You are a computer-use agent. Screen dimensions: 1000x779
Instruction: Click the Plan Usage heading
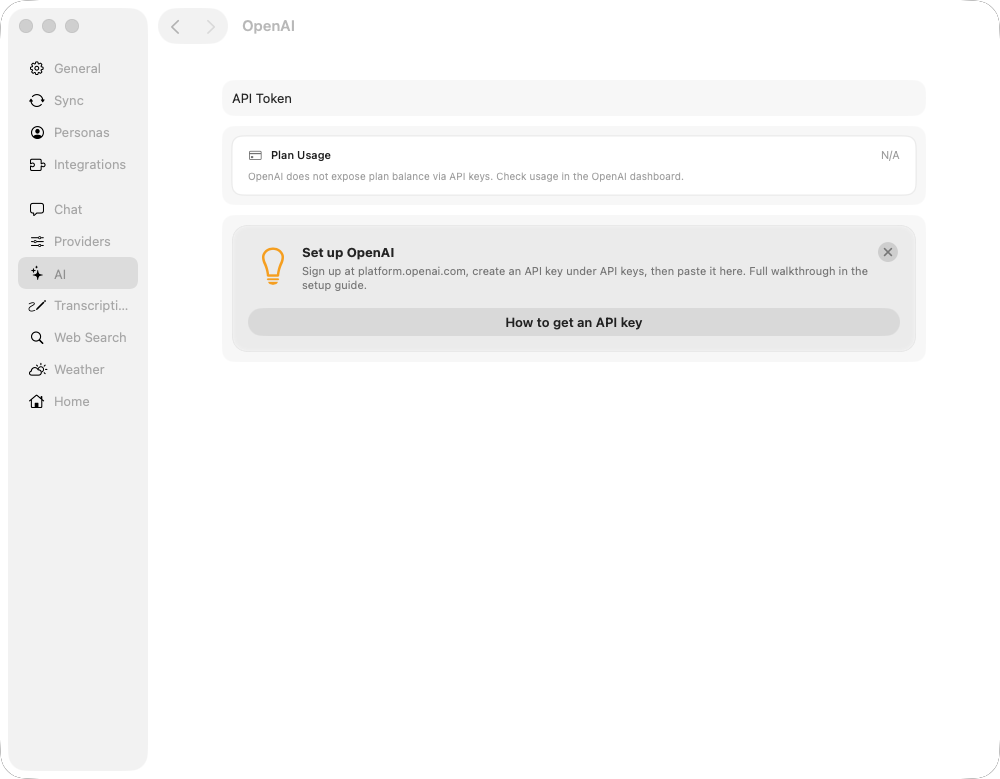(300, 155)
